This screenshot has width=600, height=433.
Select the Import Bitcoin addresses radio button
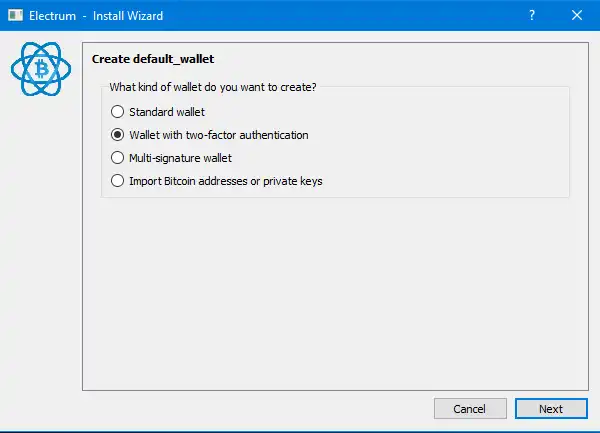(118, 181)
